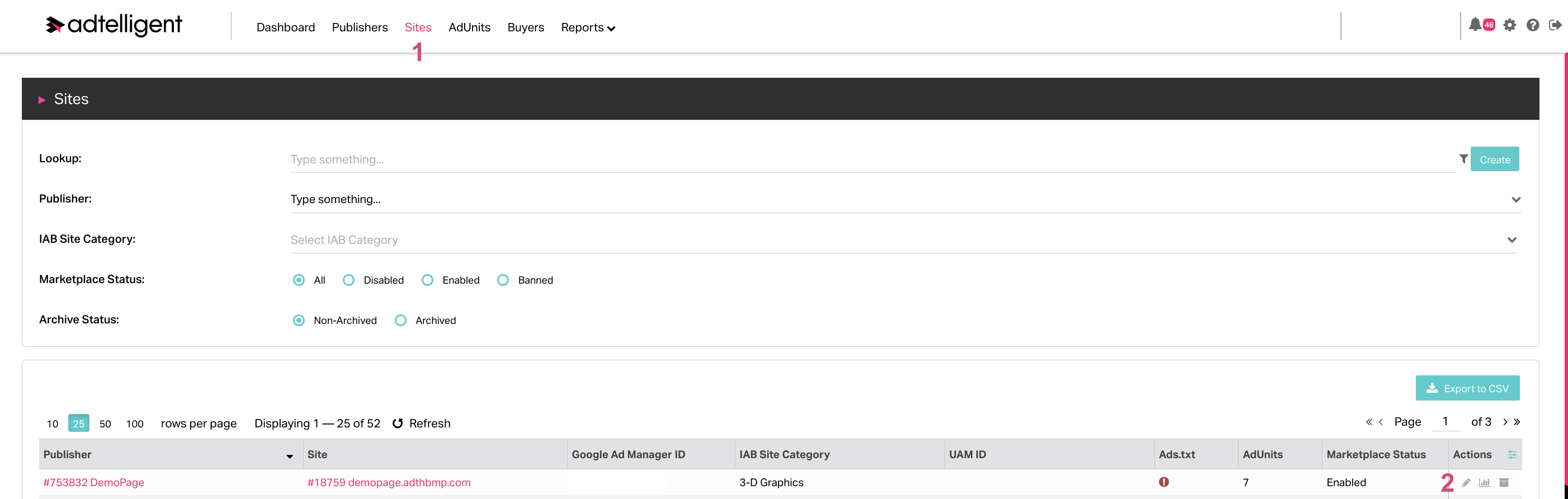This screenshot has width=1568, height=499.
Task: Open the Publisher dropdown
Action: point(906,199)
